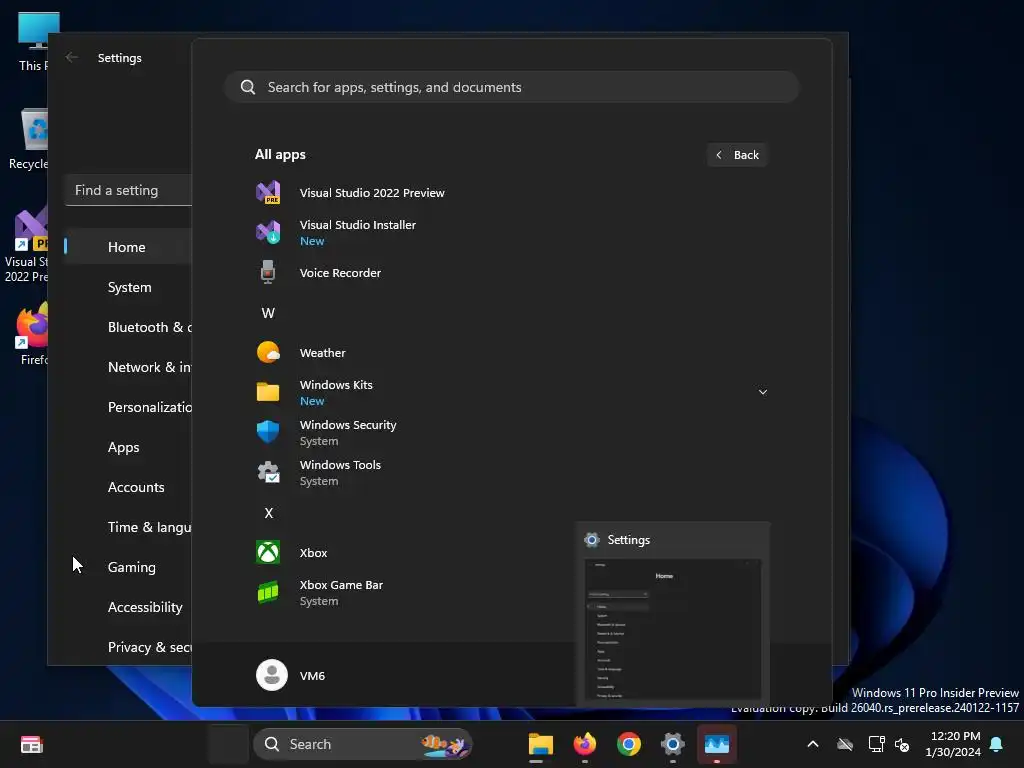This screenshot has height=768, width=1024.
Task: Select Accounts in Settings sidebar
Action: (x=128, y=487)
